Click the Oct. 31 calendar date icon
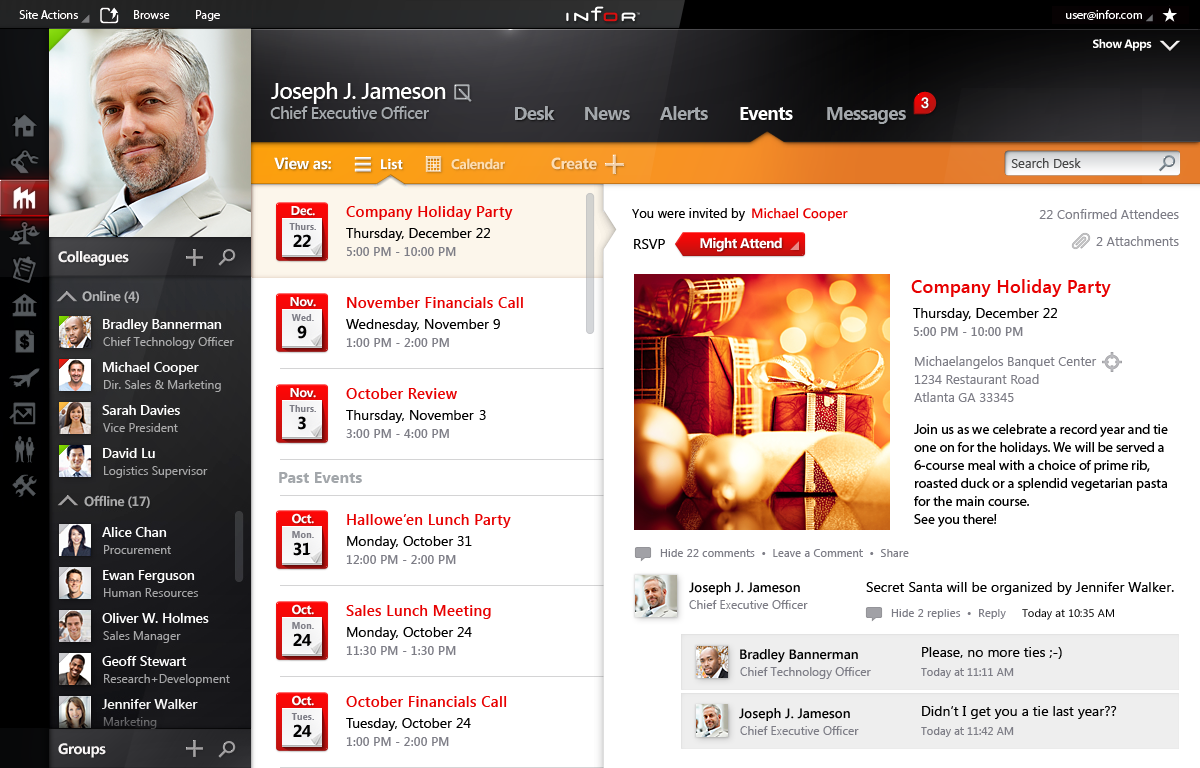 (302, 539)
